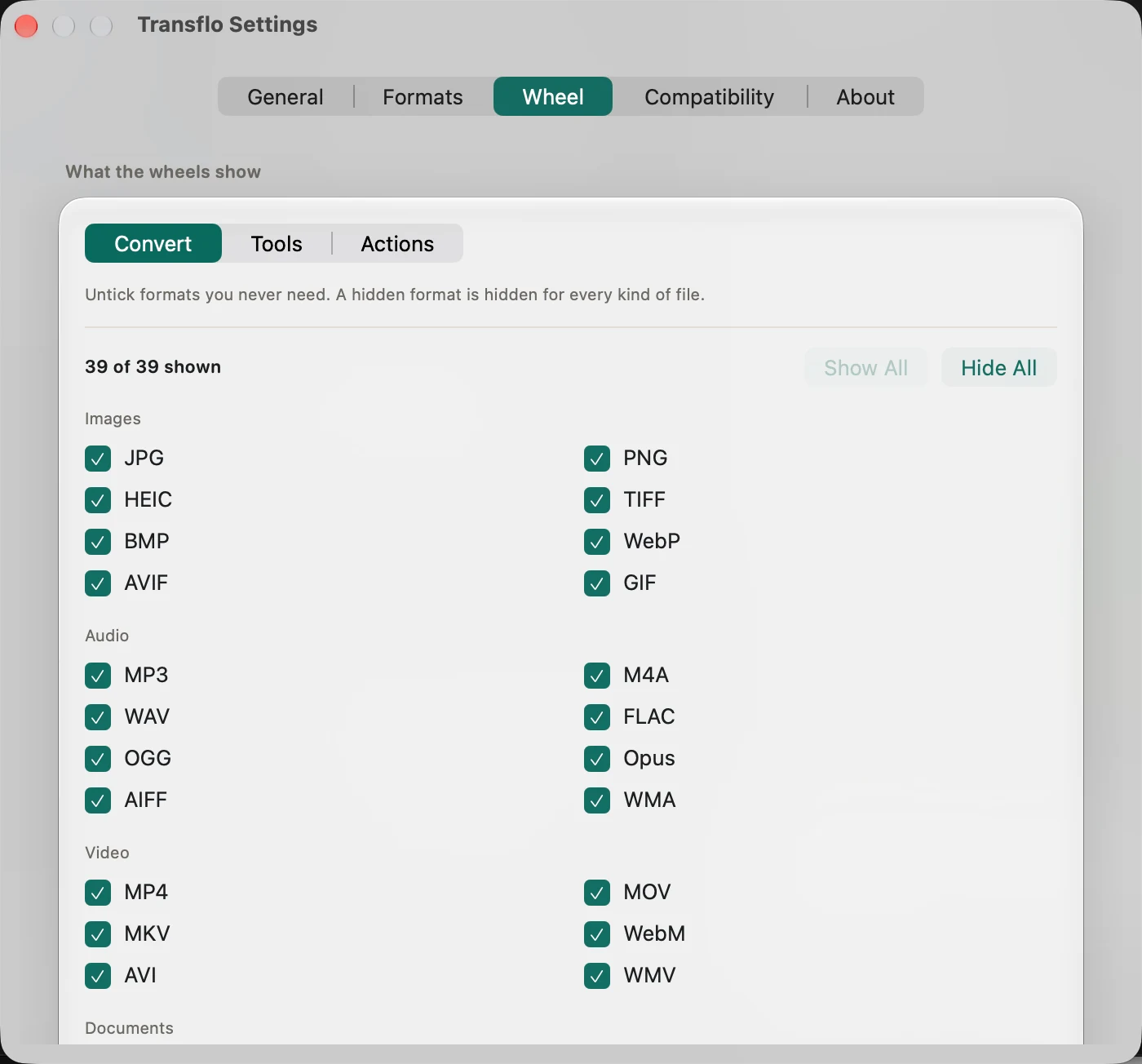Hide the AVIF format
Image resolution: width=1142 pixels, height=1064 pixels.
98,583
